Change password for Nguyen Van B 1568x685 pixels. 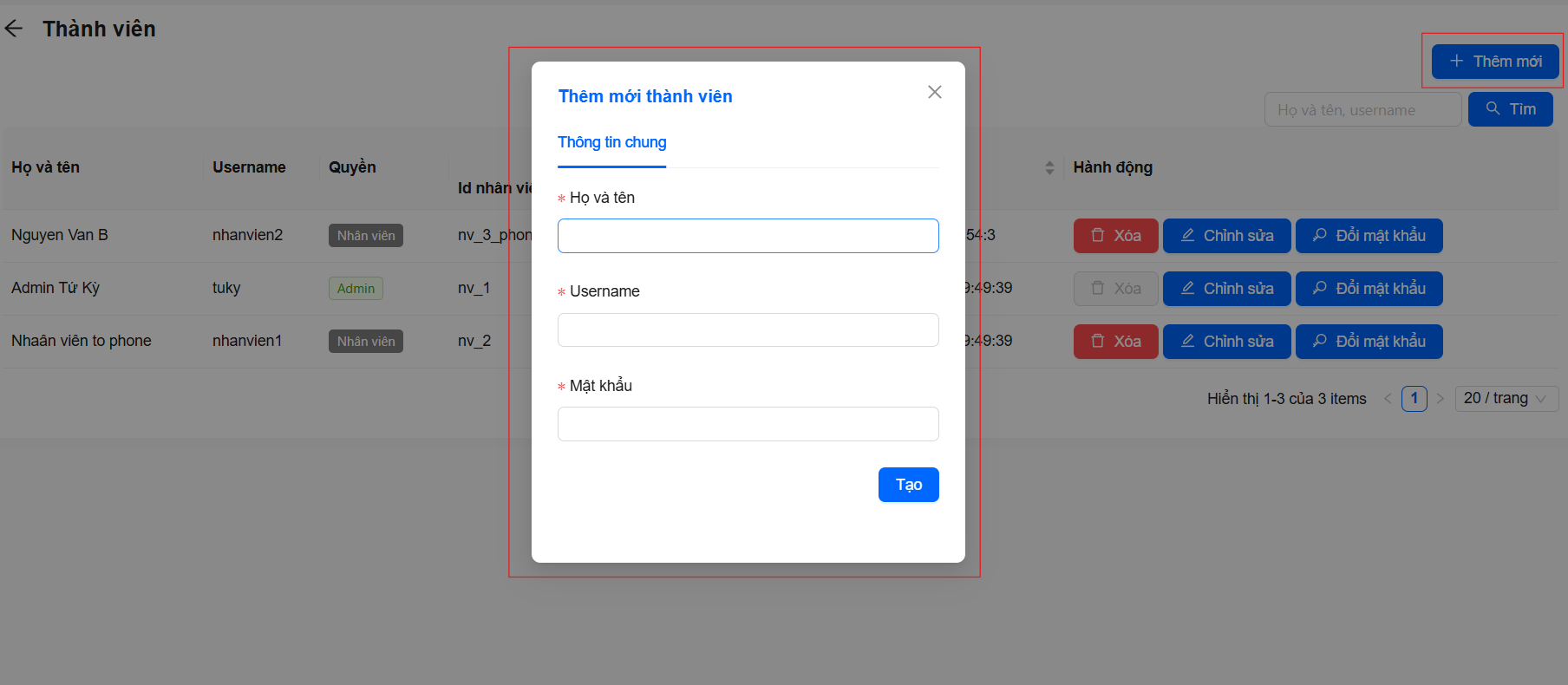tap(1369, 236)
